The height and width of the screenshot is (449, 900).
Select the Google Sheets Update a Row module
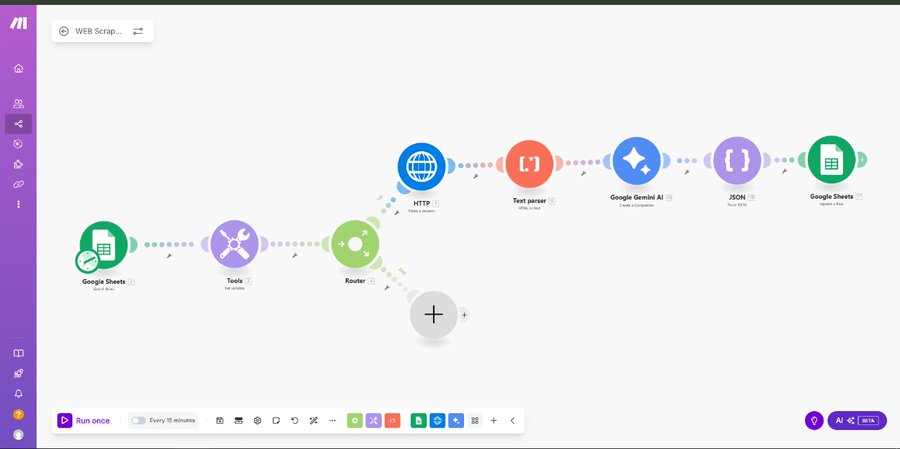(831, 160)
